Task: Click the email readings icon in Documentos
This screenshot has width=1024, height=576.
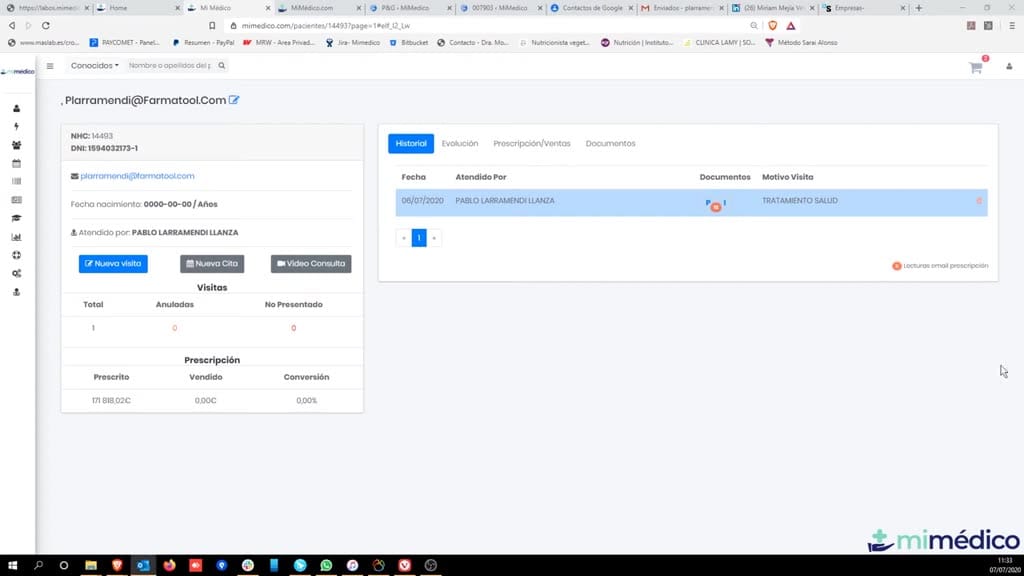Action: coord(716,207)
